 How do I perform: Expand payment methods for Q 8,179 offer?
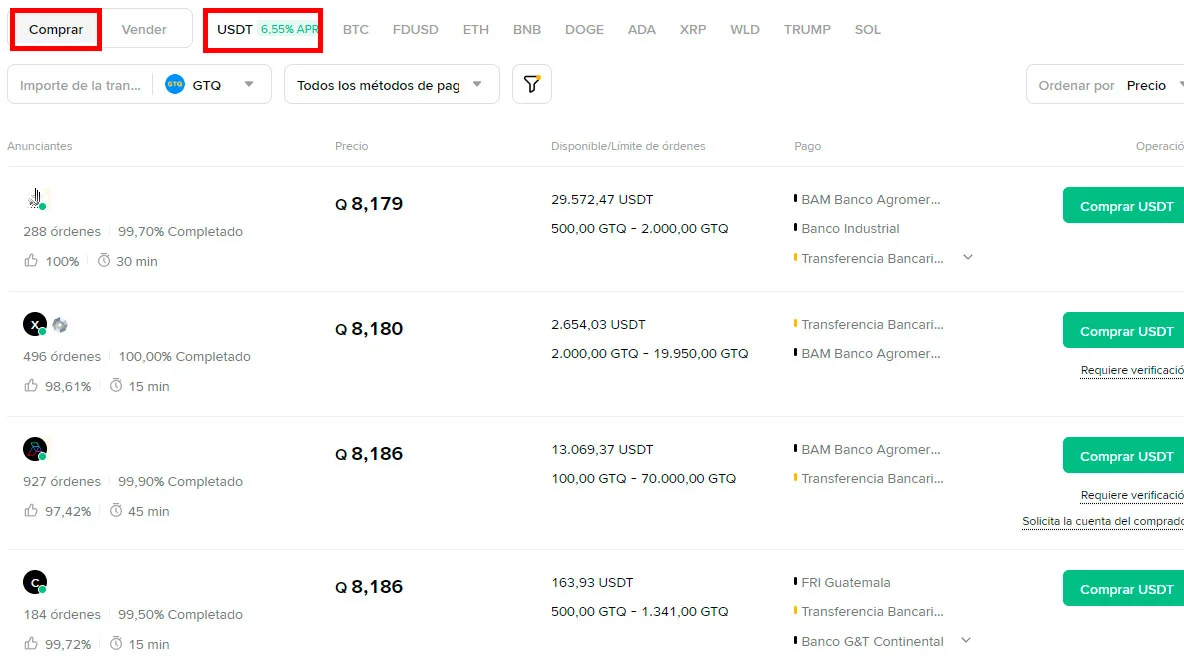pyautogui.click(x=968, y=257)
